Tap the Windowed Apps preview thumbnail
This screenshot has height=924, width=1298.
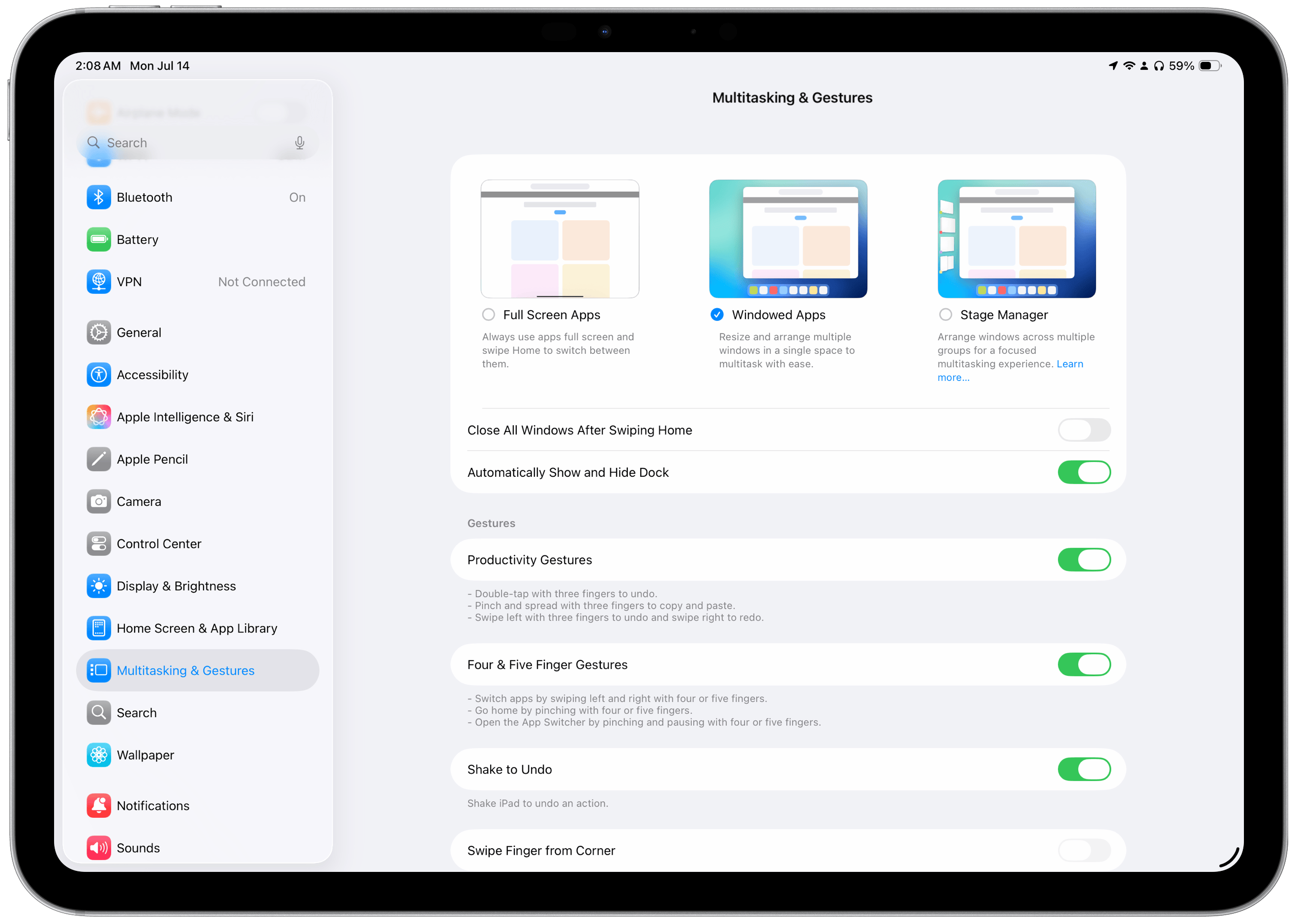(x=788, y=239)
